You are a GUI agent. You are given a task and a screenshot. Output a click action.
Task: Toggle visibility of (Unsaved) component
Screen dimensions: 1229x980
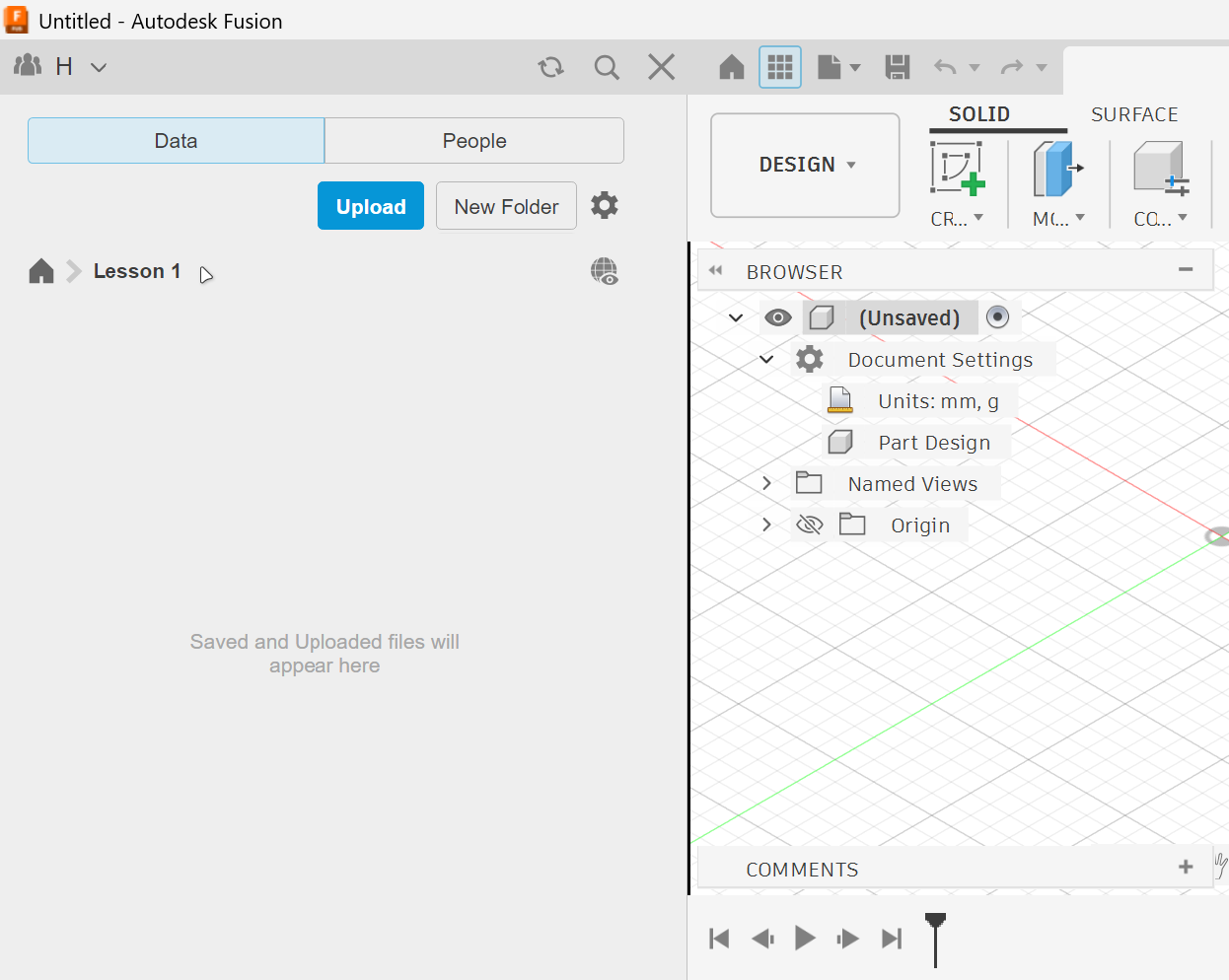click(x=778, y=317)
